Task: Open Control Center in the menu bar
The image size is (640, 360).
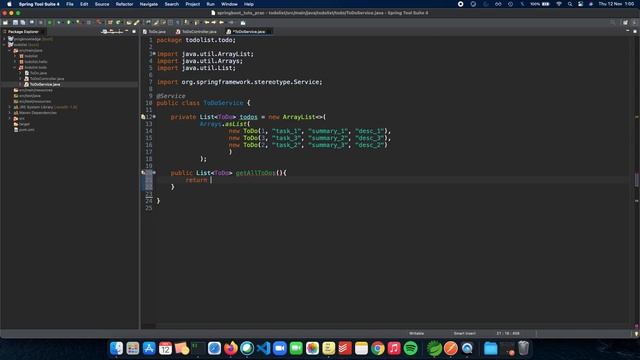Action: point(580,4)
